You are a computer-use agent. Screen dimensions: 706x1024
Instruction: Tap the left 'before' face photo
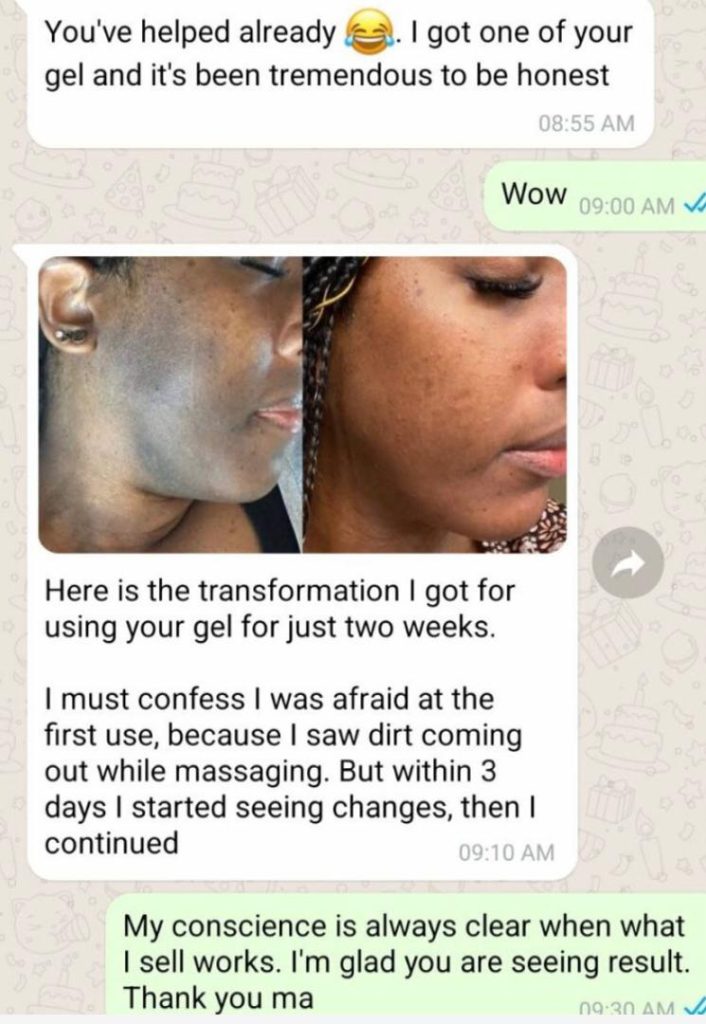coord(170,404)
